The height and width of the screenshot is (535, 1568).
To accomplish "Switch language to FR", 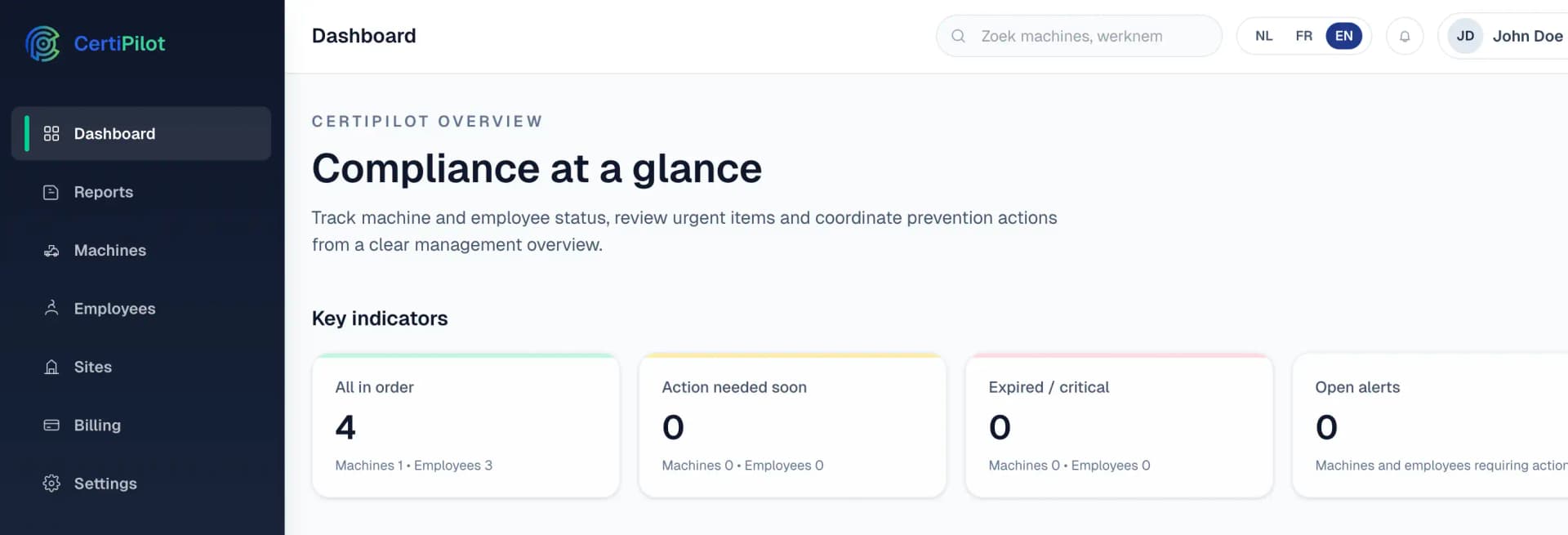I will [x=1303, y=36].
